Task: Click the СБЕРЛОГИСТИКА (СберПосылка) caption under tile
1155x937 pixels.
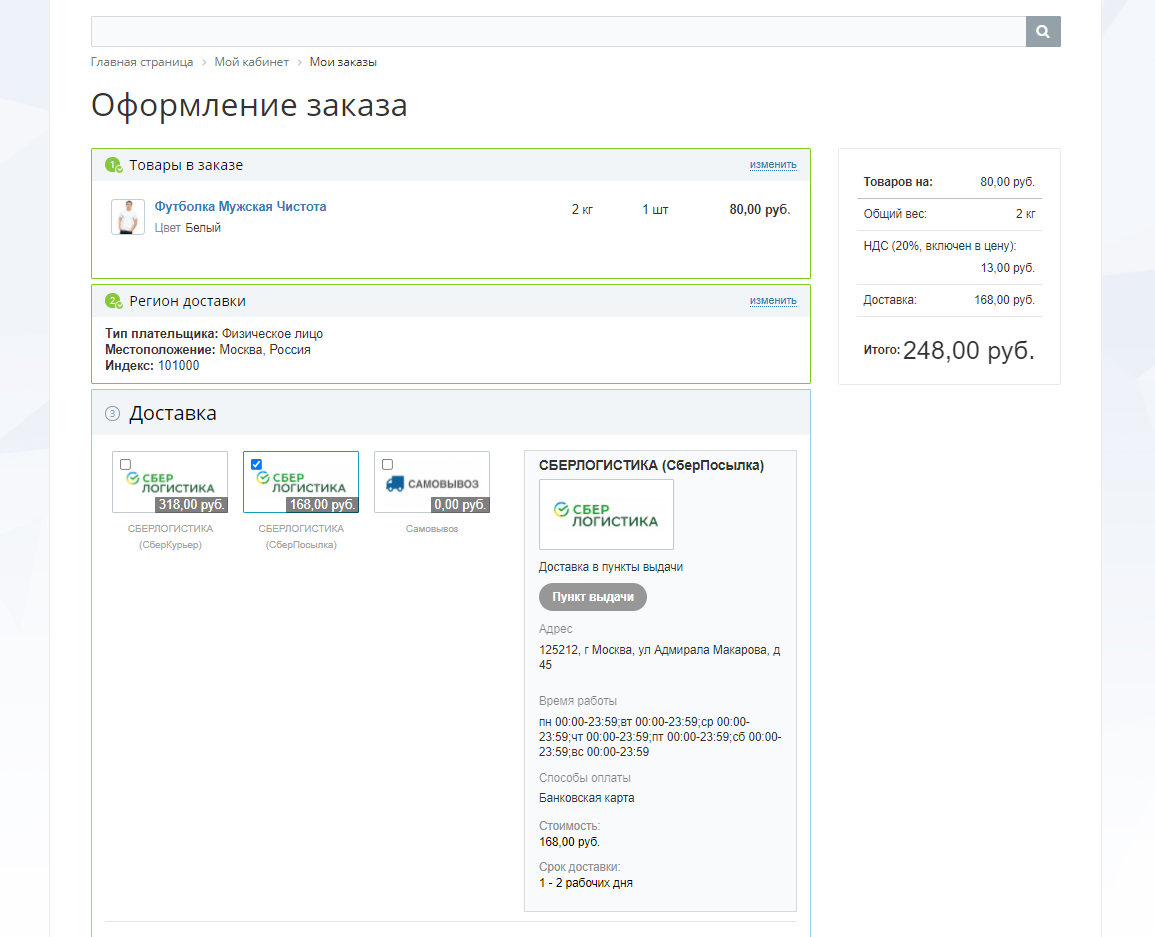Action: [x=301, y=536]
